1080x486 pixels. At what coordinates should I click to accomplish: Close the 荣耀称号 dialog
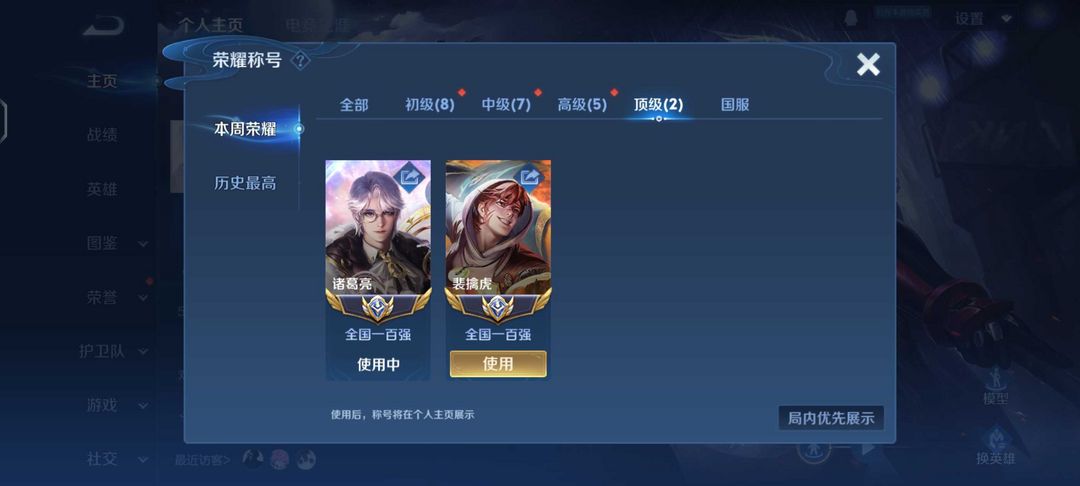(x=868, y=64)
